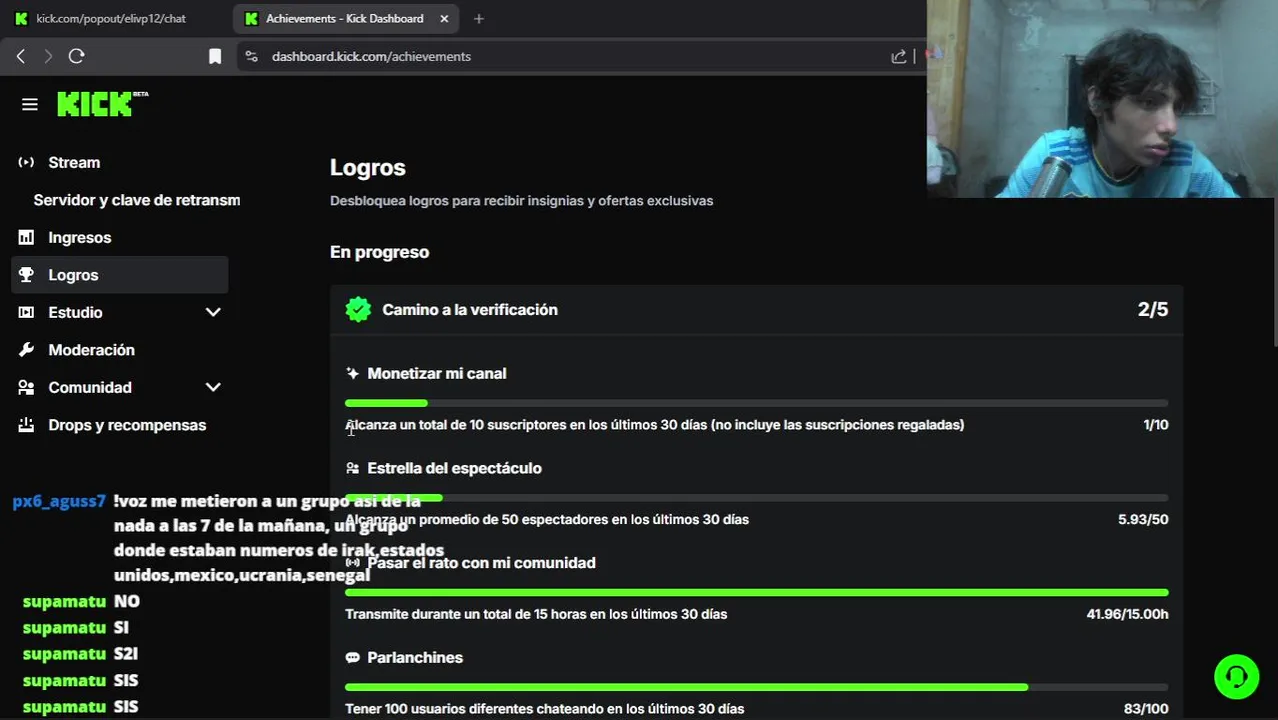Select Logros in the sidebar
Screen dimensions: 1278x720
[x=120, y=275]
